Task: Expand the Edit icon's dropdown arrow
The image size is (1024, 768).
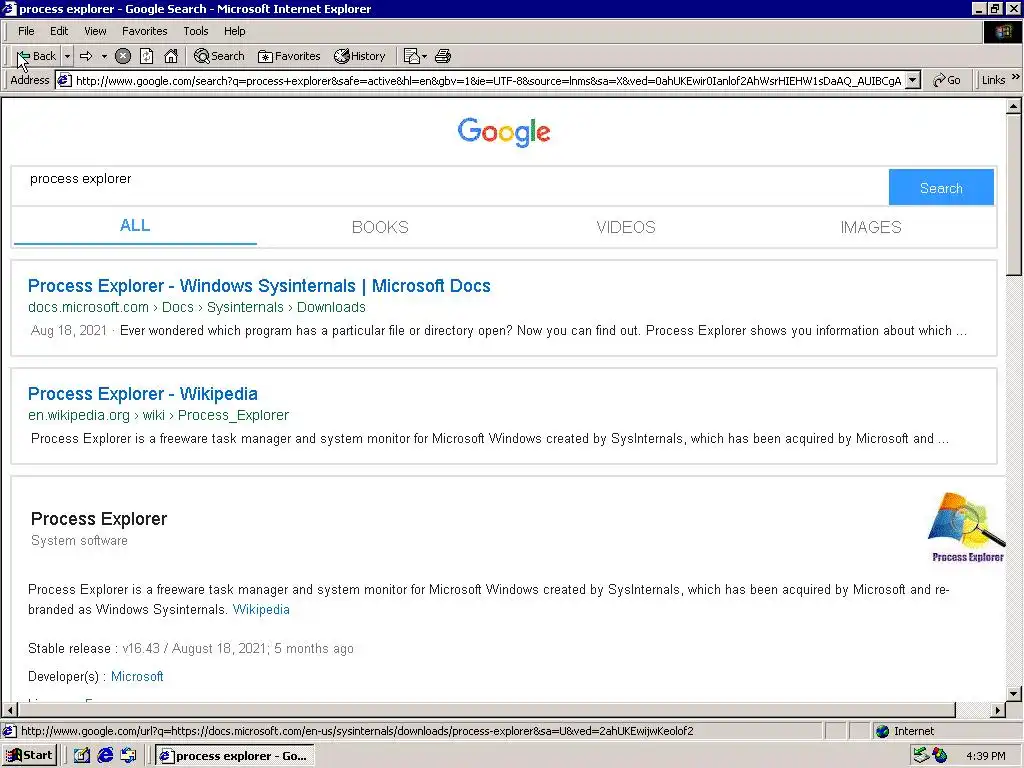Action: coord(424,56)
